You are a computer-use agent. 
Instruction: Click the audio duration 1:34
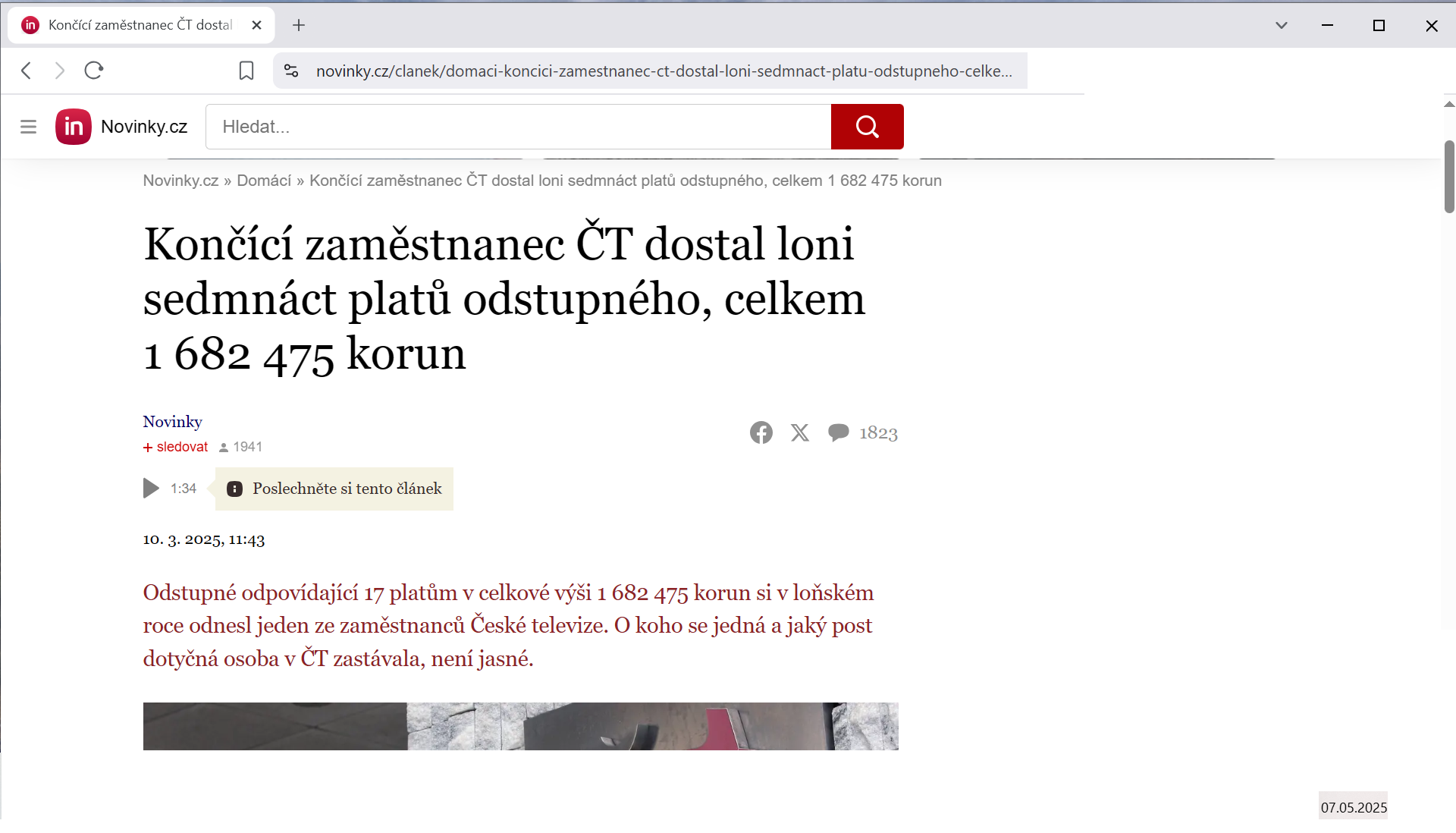(x=184, y=489)
